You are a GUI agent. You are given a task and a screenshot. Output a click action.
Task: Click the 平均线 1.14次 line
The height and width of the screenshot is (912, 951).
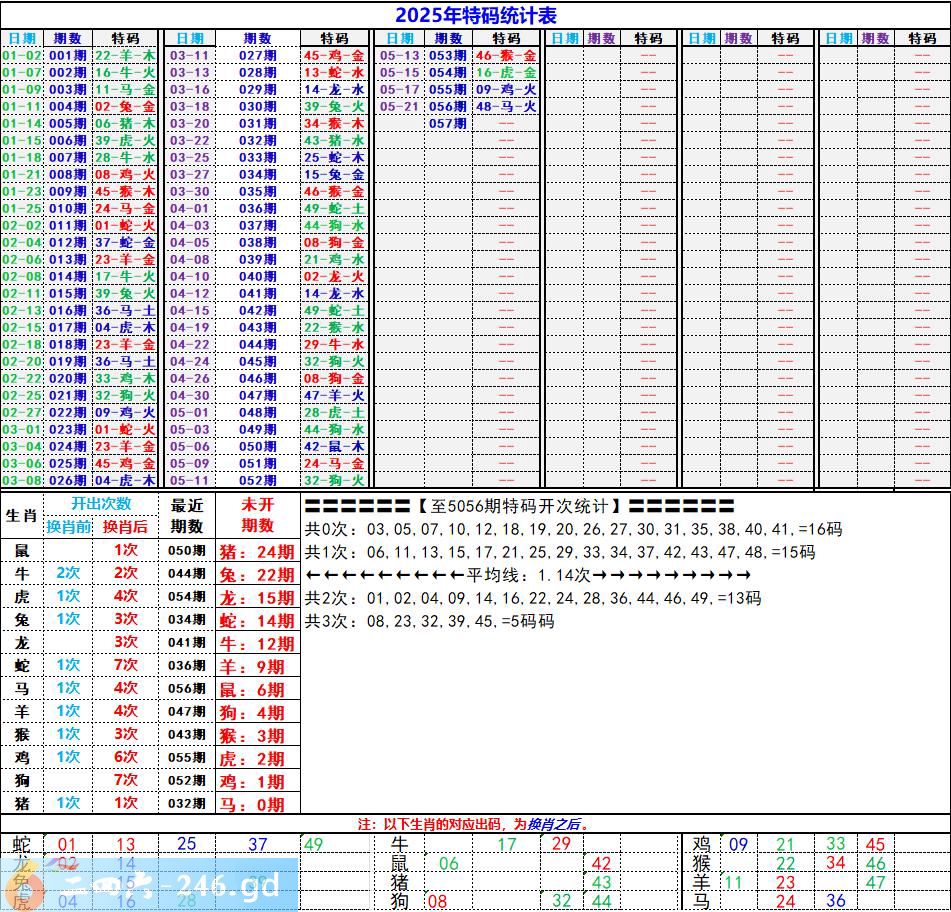point(527,575)
